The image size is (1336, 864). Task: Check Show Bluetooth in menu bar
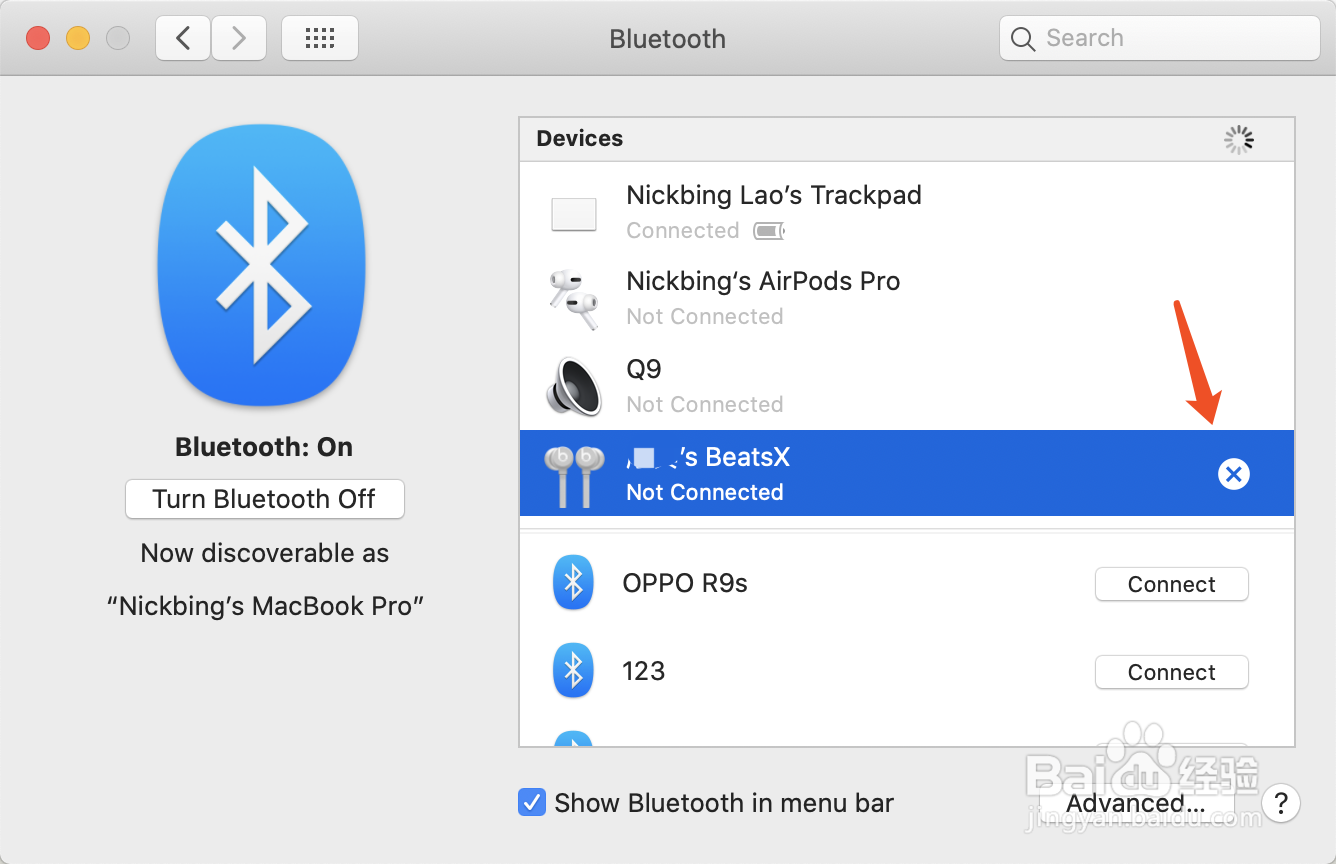pyautogui.click(x=531, y=802)
